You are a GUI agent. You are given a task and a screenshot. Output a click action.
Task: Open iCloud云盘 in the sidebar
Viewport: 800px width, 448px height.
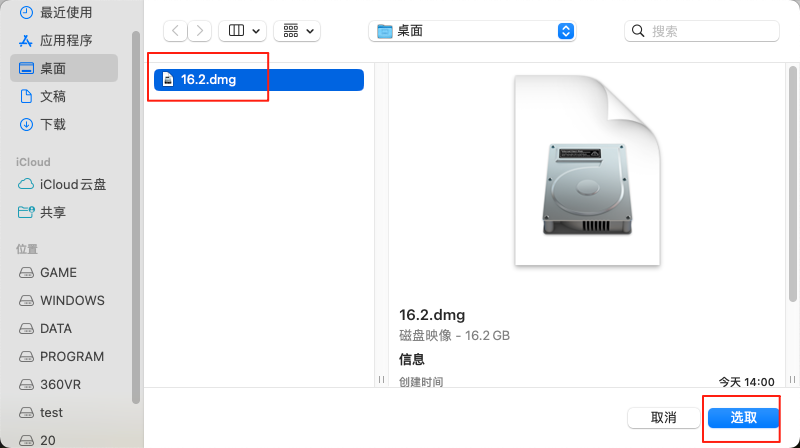(72, 185)
